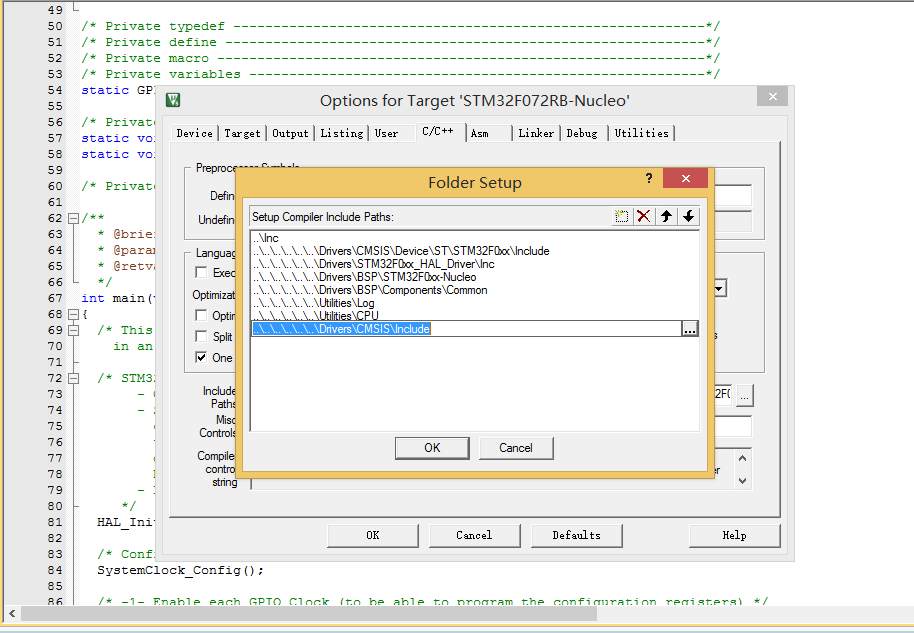The width and height of the screenshot is (914, 633).
Task: Click the Defaults button
Action: [576, 535]
